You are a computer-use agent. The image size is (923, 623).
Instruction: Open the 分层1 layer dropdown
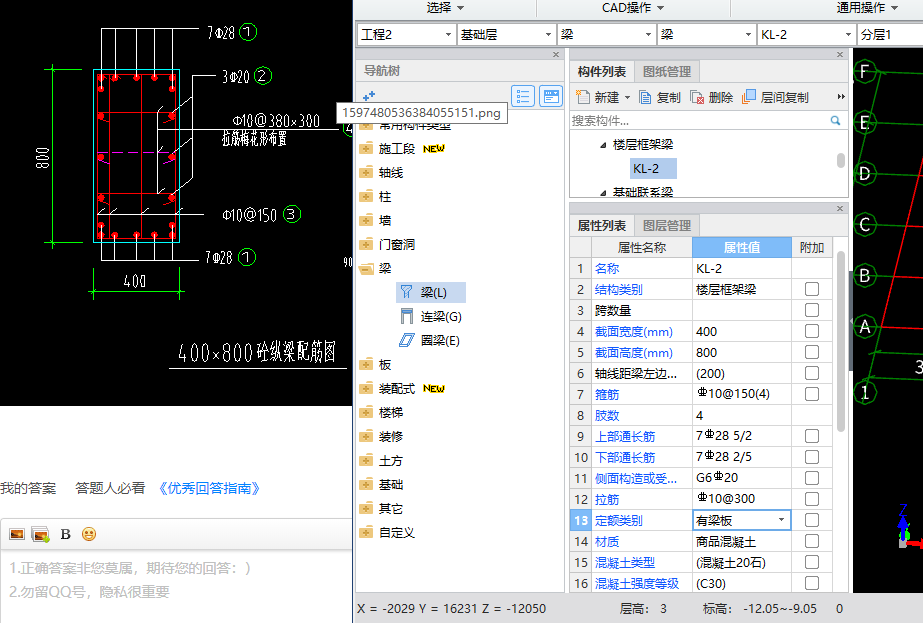[890, 34]
